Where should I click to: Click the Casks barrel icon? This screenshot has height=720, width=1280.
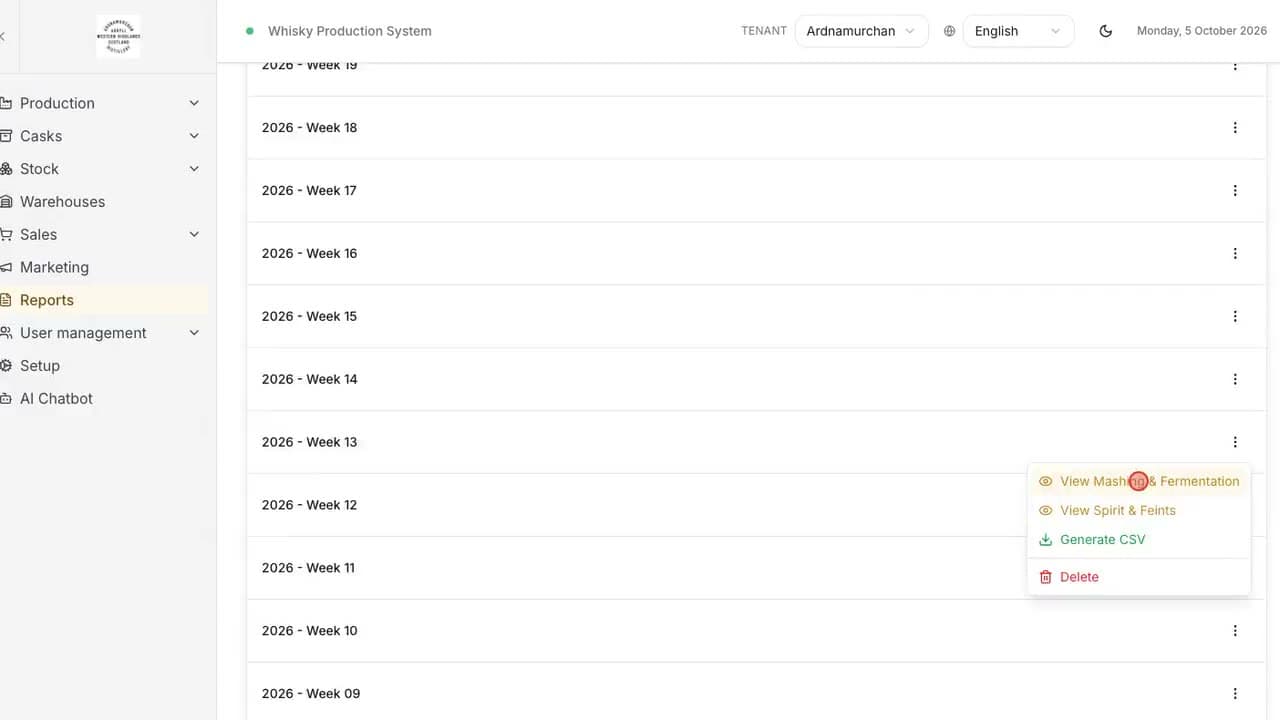point(5,136)
